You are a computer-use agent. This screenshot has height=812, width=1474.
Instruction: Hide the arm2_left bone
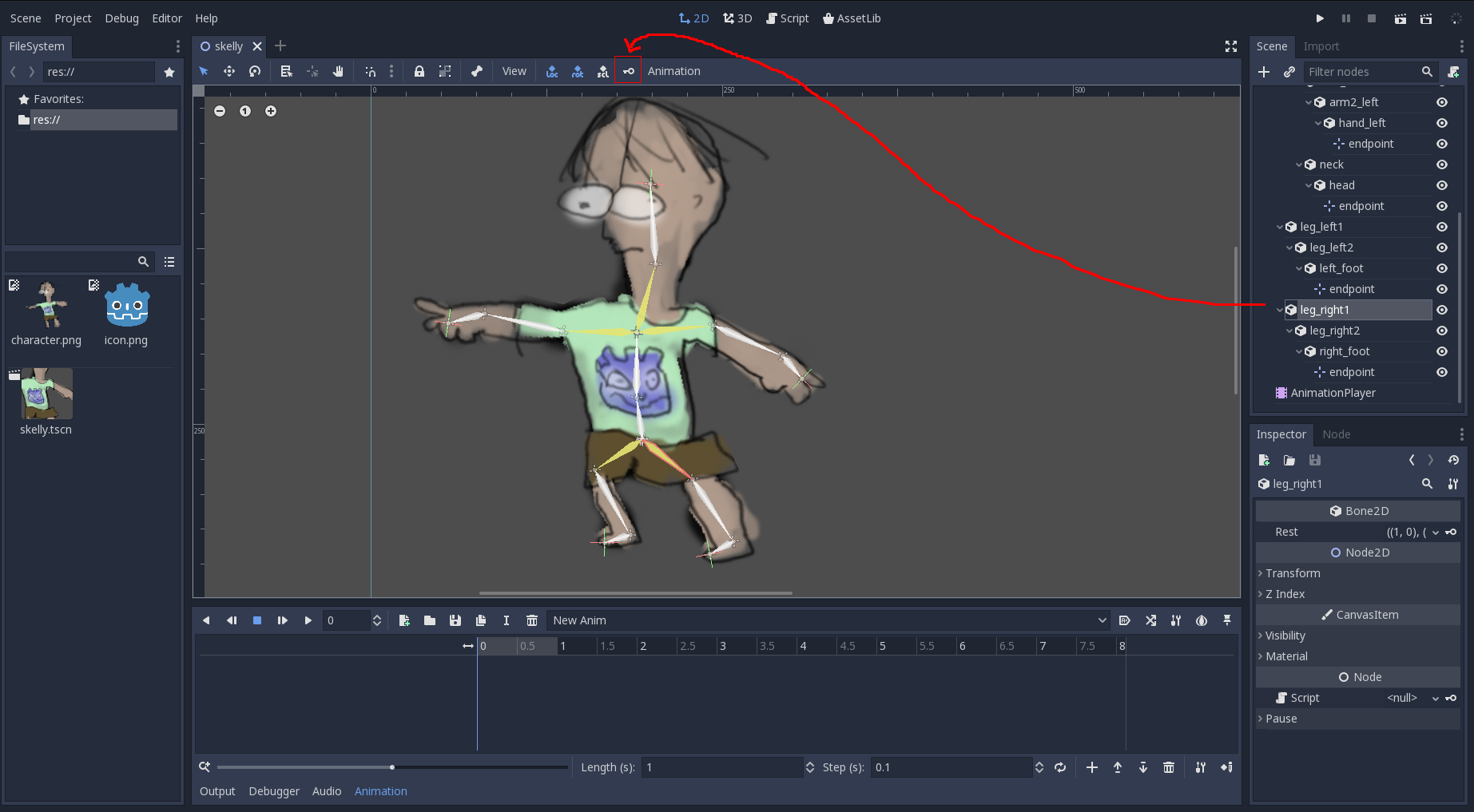click(x=1442, y=102)
